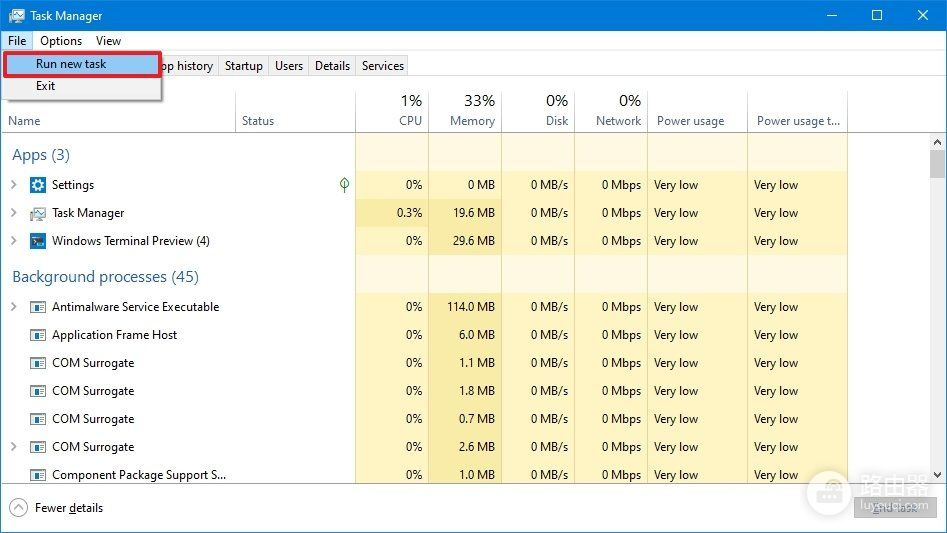
Task: Click the 1.1 MB memory value
Action: (x=477, y=363)
